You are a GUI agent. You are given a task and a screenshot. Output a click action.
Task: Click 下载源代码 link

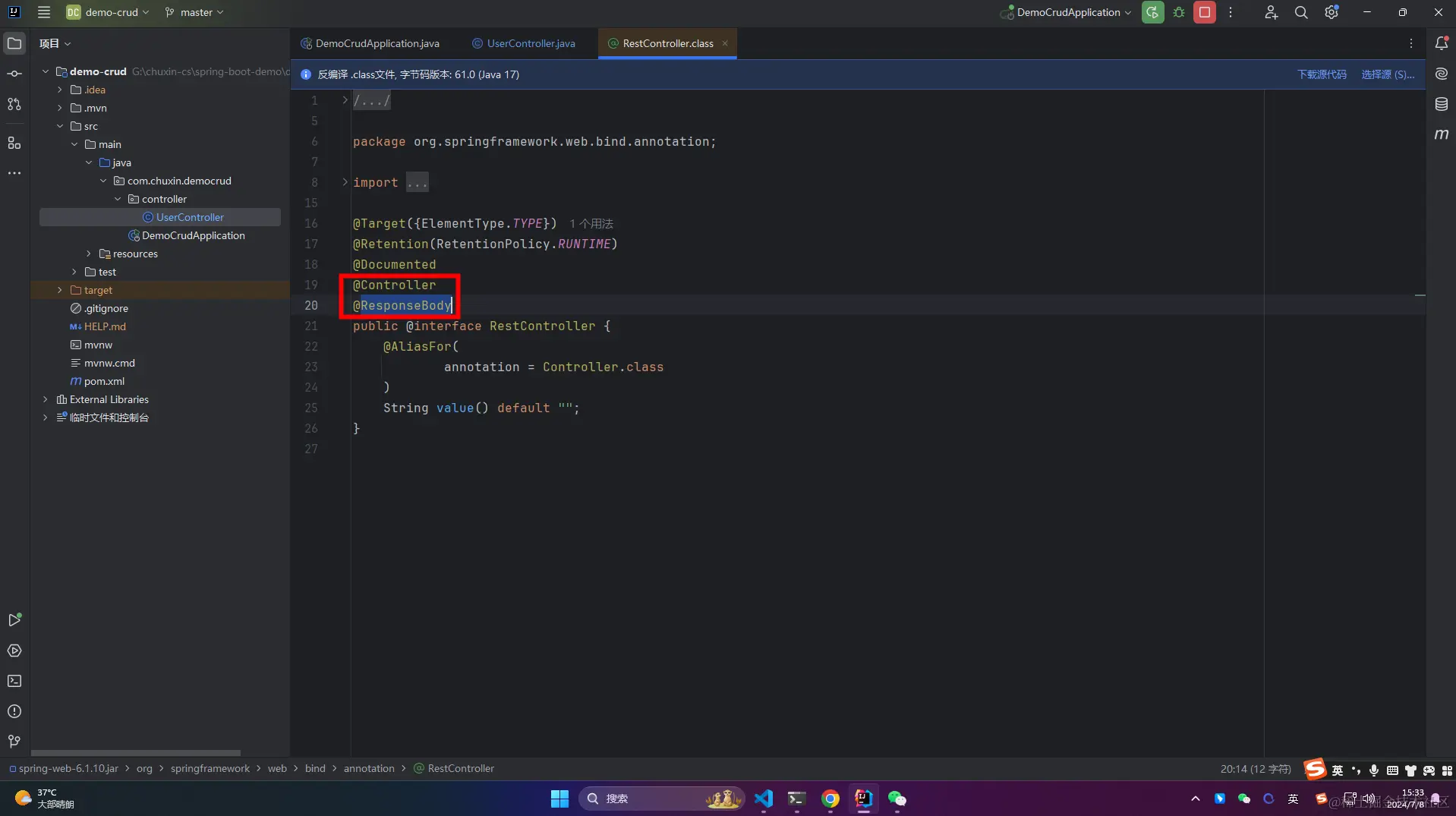coord(1322,74)
